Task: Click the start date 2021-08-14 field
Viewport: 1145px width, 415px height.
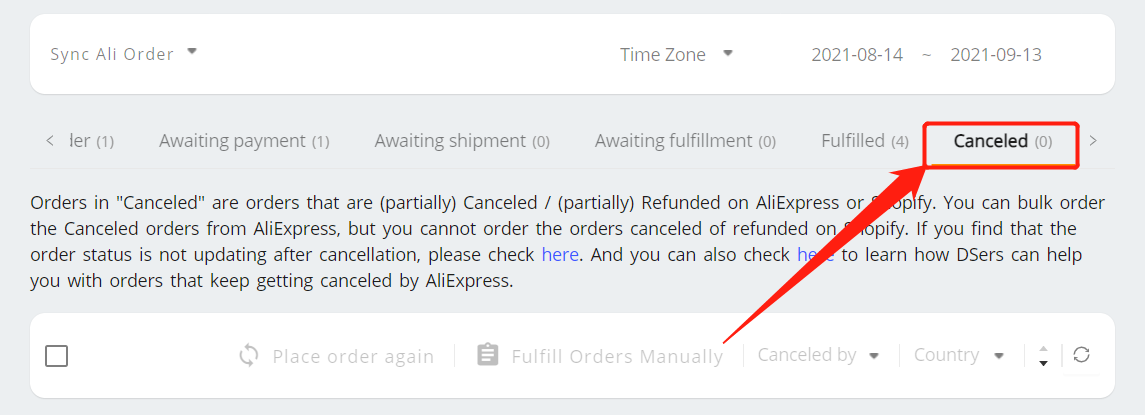Action: [857, 55]
